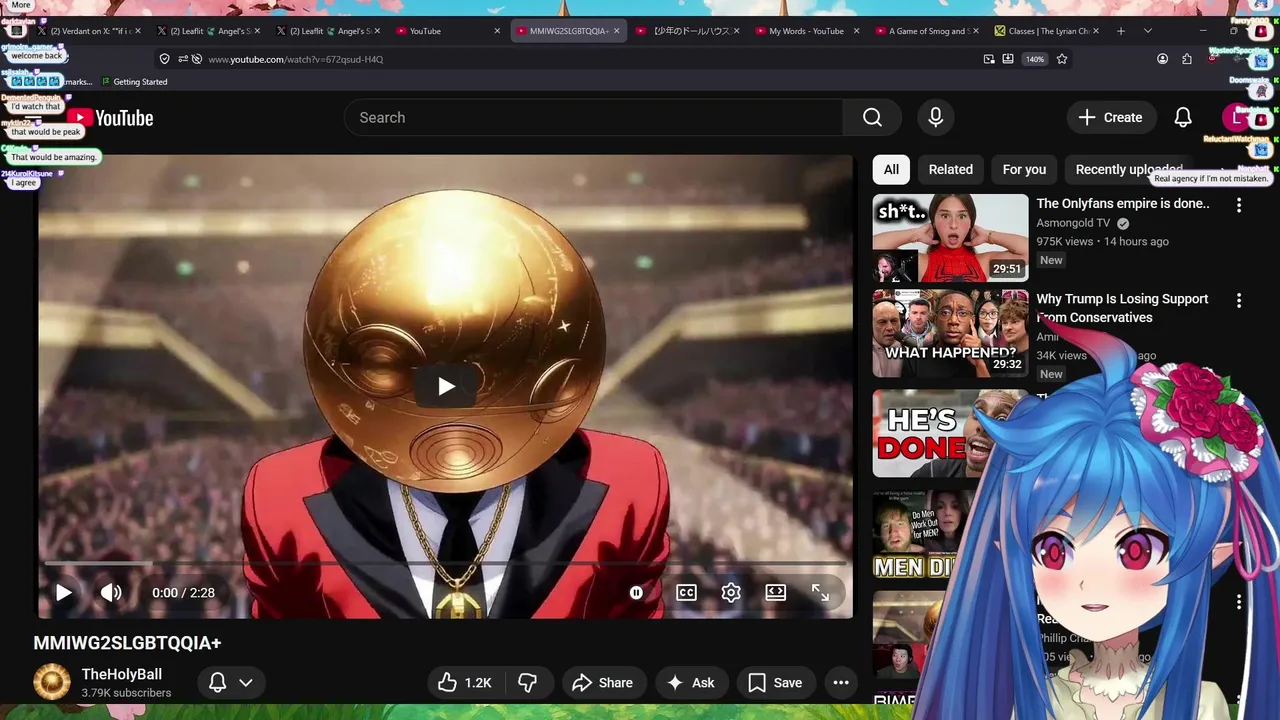Click the 140% zoom level indicator

pos(1035,59)
